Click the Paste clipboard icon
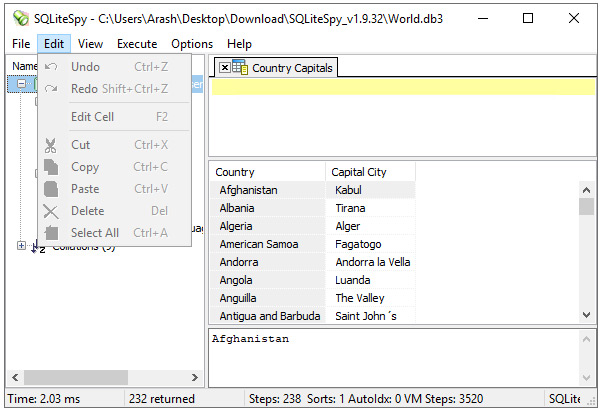This screenshot has width=600, height=413. click(51, 189)
